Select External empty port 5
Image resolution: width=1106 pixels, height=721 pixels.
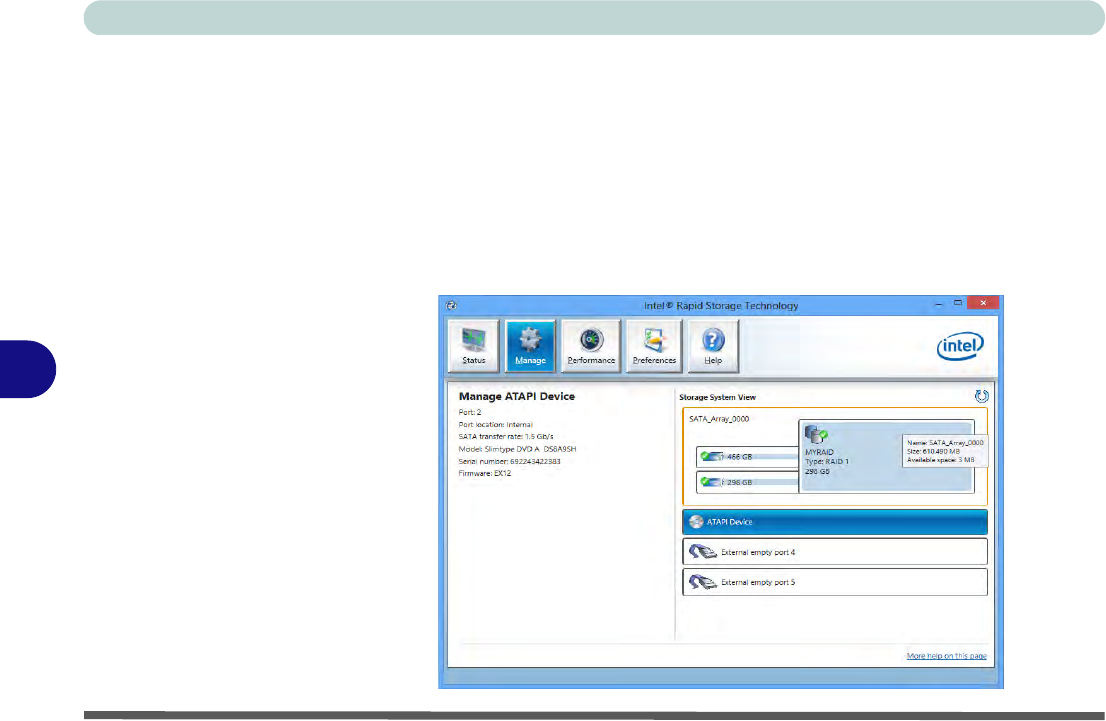pos(834,582)
